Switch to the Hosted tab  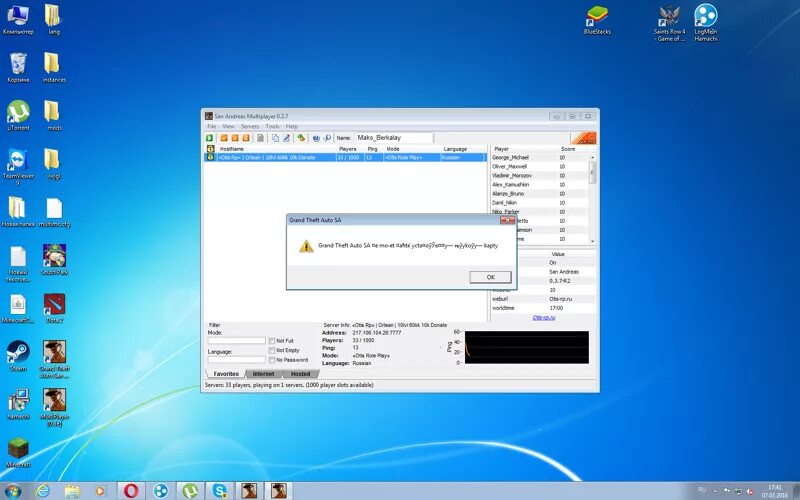click(301, 374)
